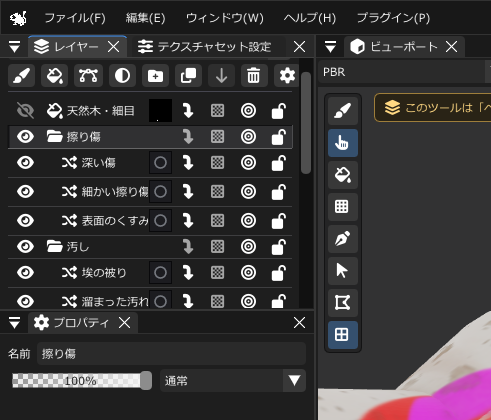Delete selected layer with trash icon
The image size is (491, 420).
[x=254, y=76]
